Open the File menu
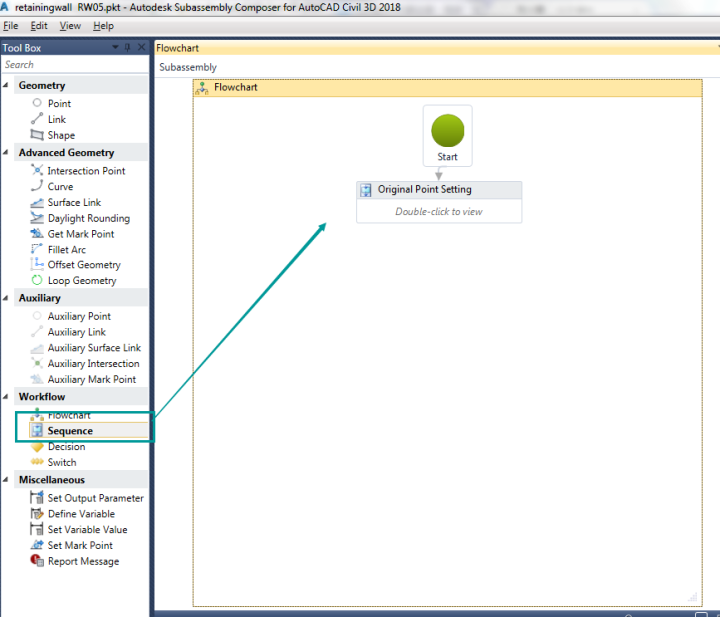The height and width of the screenshot is (617, 720). [11, 26]
